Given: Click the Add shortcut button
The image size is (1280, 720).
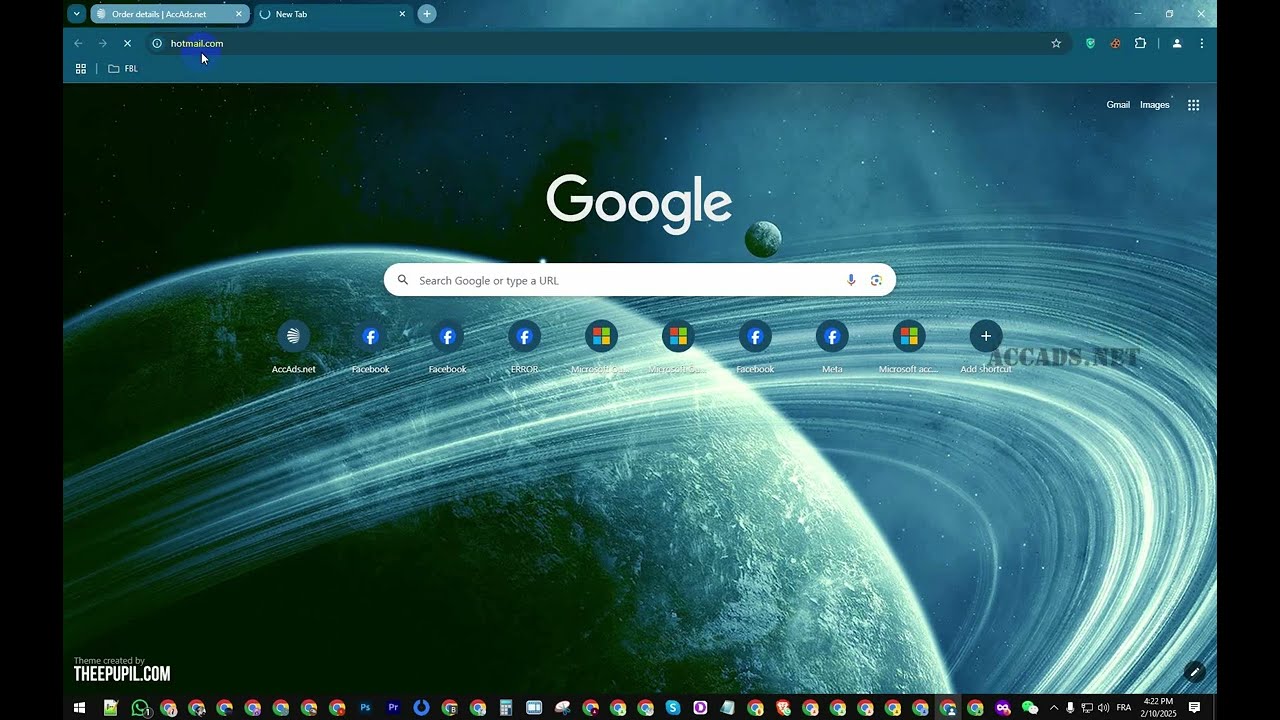Looking at the screenshot, I should point(985,337).
